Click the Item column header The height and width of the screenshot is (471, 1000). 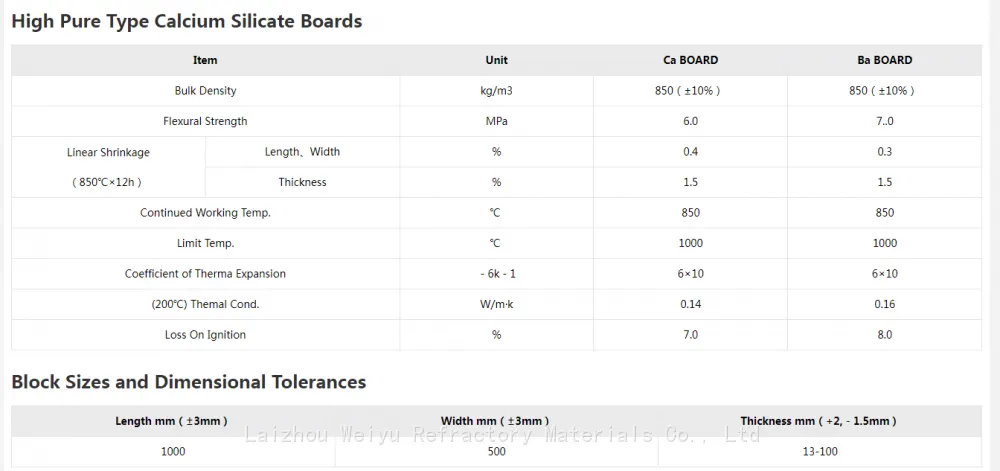click(205, 60)
